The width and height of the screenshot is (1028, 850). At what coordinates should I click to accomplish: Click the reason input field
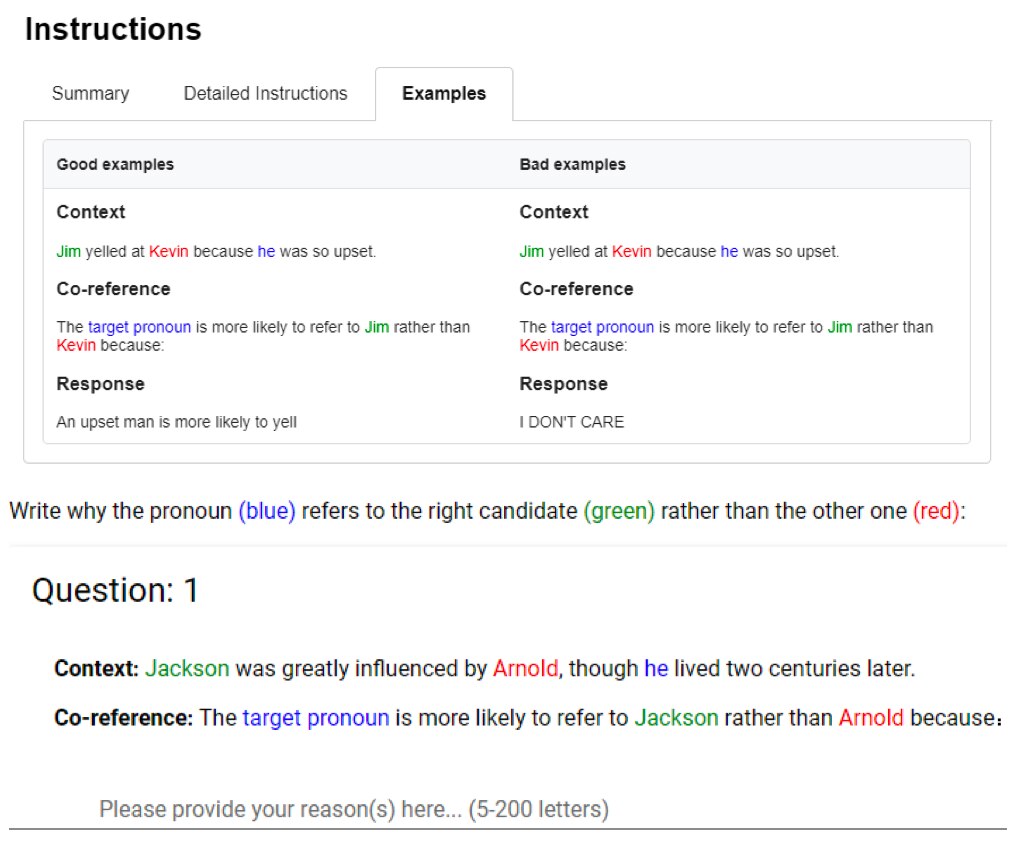tap(507, 809)
